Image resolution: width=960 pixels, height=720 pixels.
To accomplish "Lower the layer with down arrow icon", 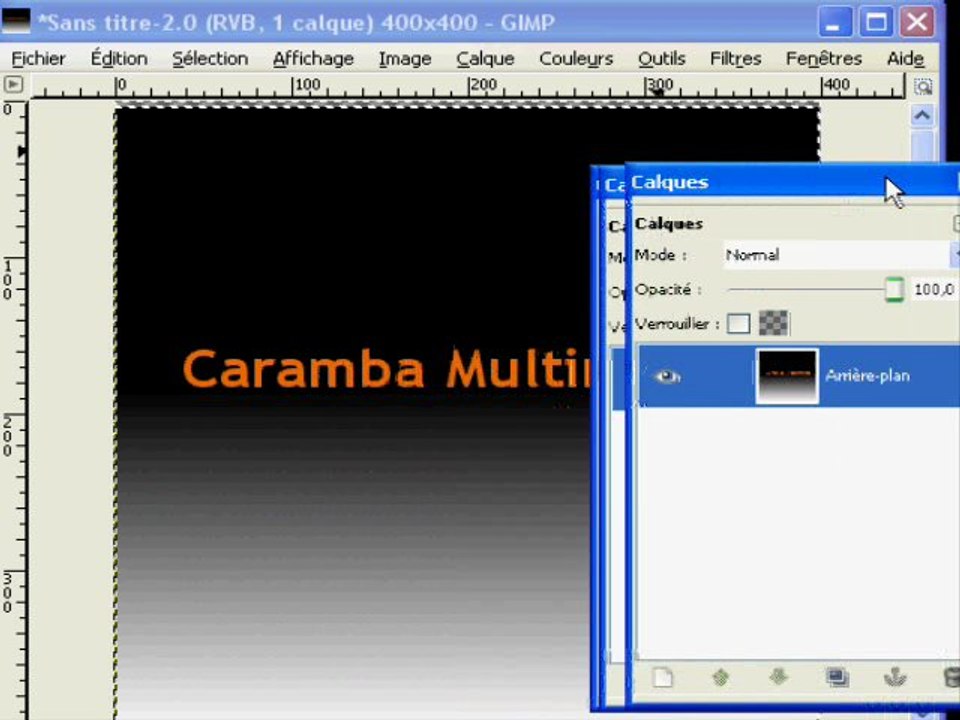I will 778,677.
